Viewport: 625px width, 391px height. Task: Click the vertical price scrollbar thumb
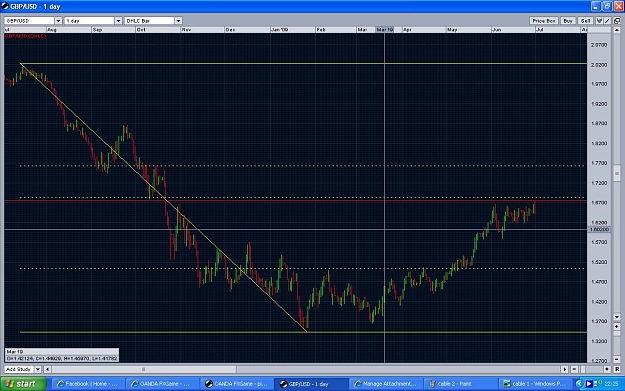pos(617,173)
